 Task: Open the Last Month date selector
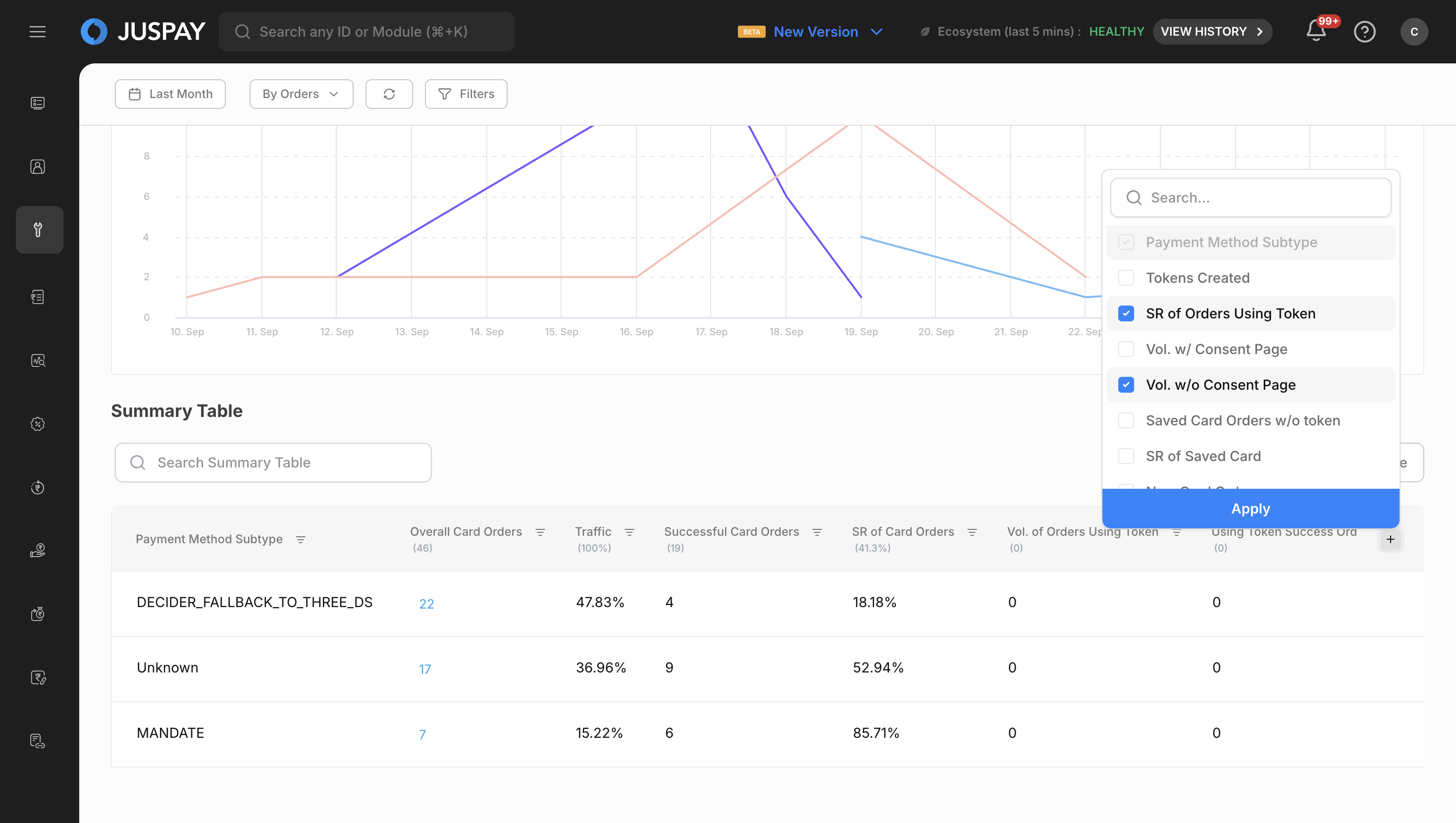point(170,94)
